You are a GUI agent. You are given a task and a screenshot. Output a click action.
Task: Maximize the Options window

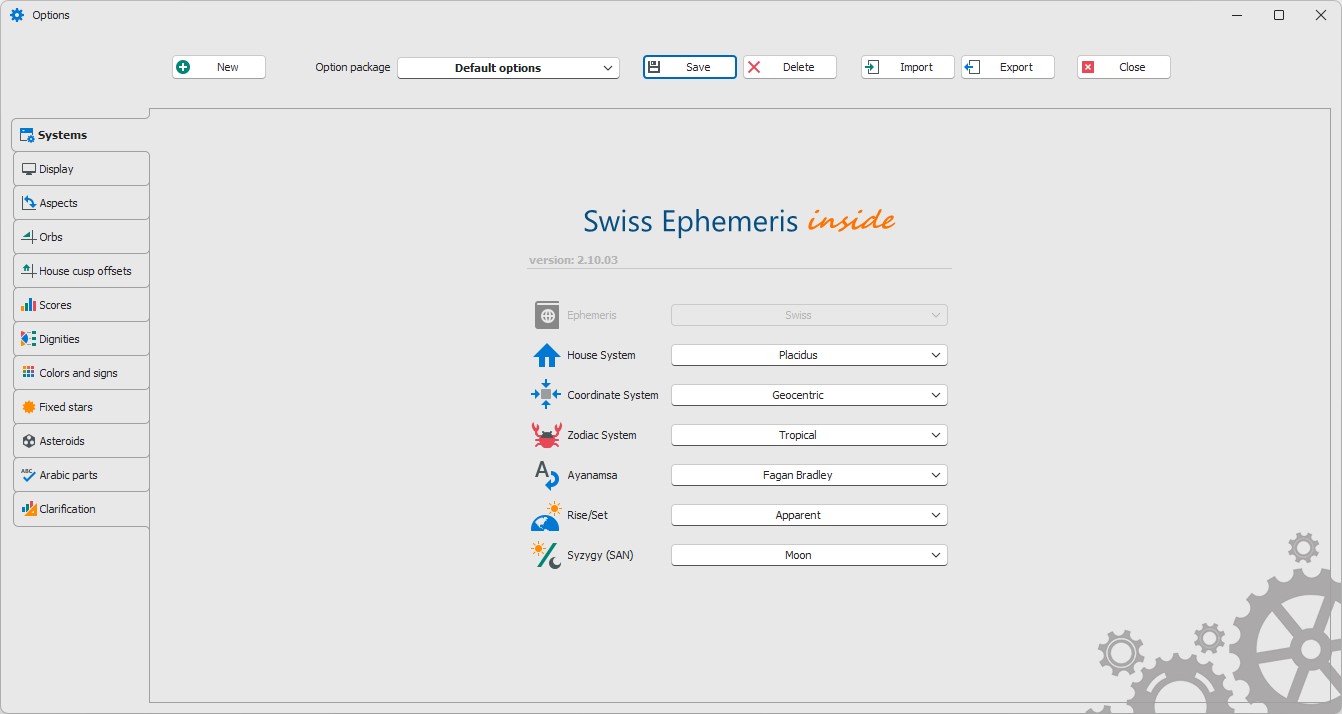(1279, 15)
